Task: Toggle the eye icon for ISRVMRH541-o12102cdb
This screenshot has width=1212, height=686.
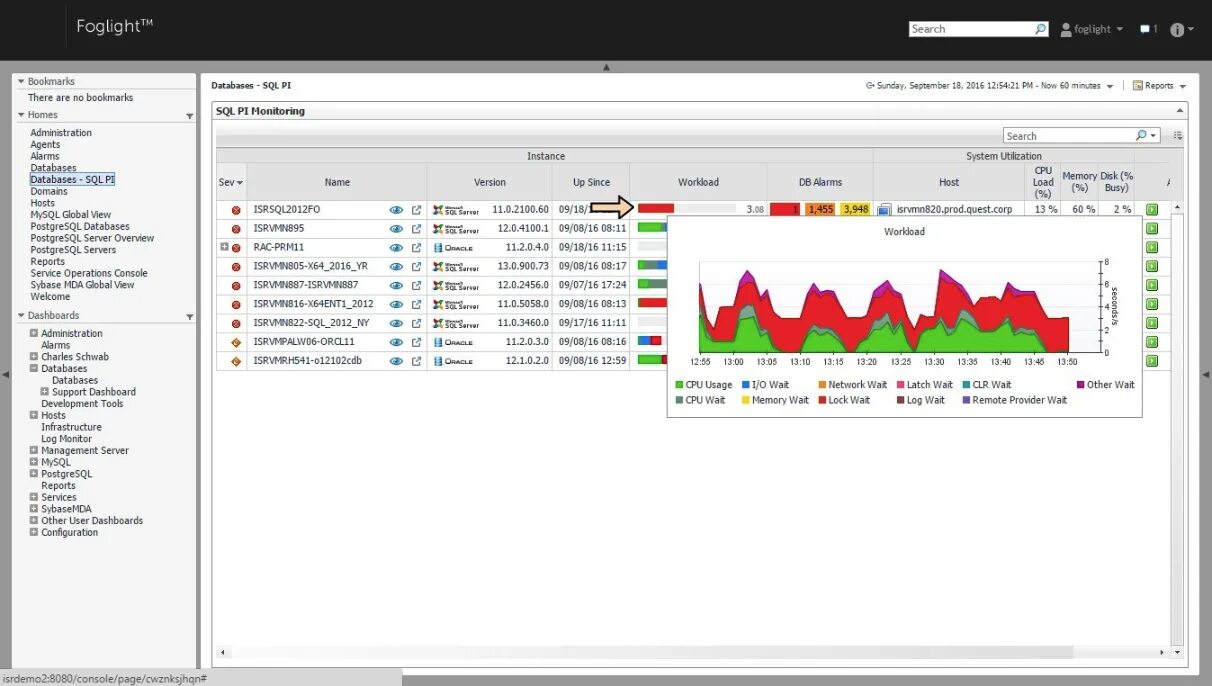Action: [x=396, y=361]
